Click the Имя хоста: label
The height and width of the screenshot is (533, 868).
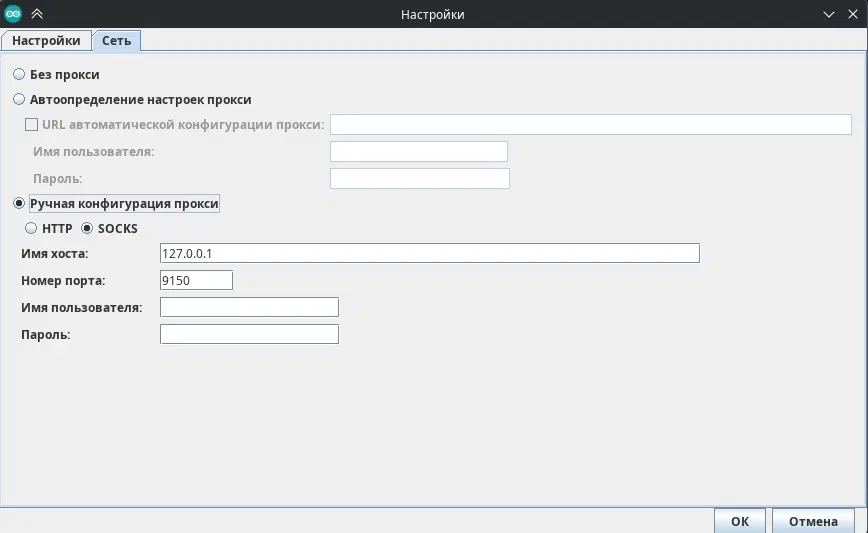(55, 253)
